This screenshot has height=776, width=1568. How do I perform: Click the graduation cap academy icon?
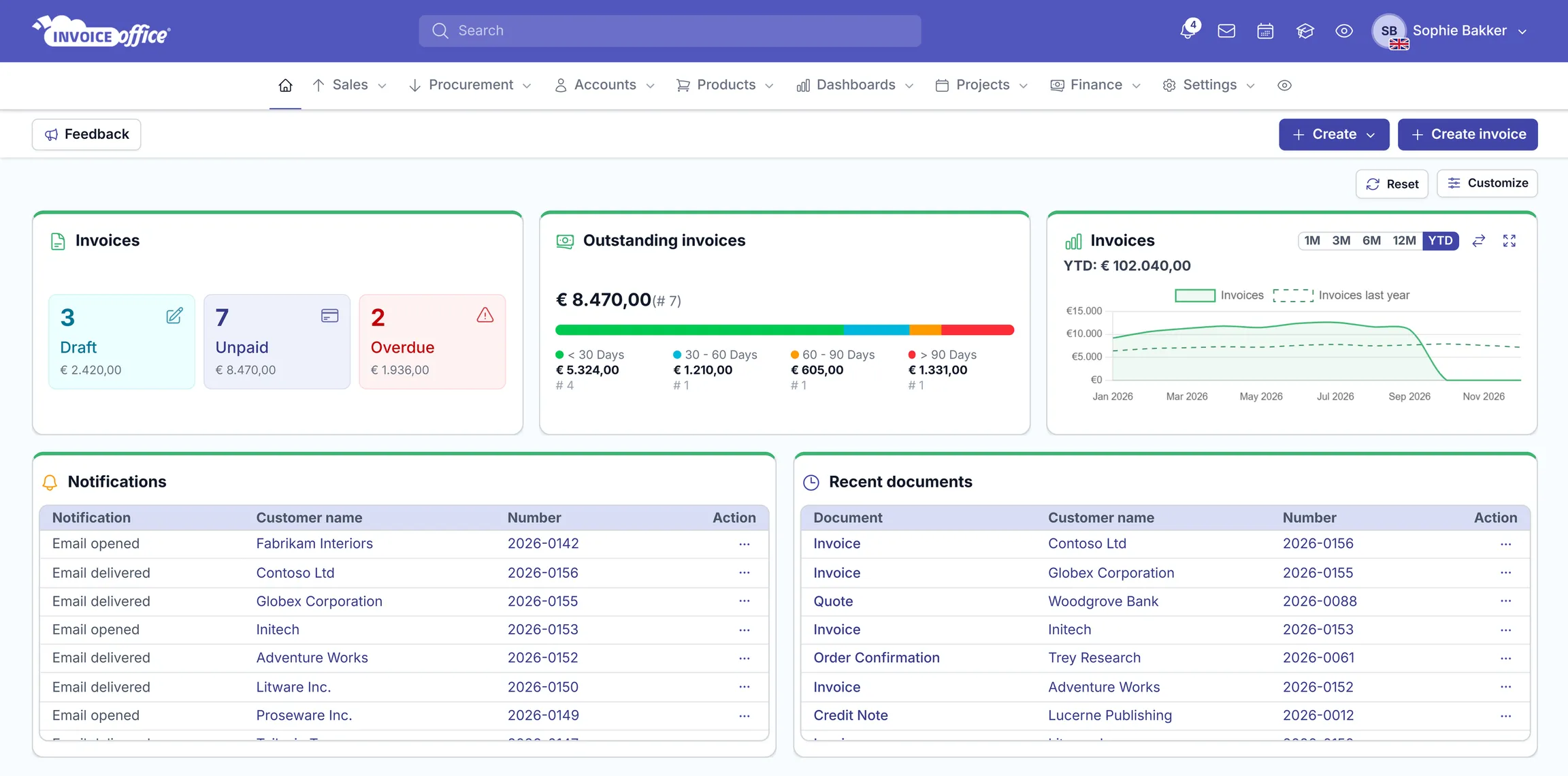[x=1305, y=31]
